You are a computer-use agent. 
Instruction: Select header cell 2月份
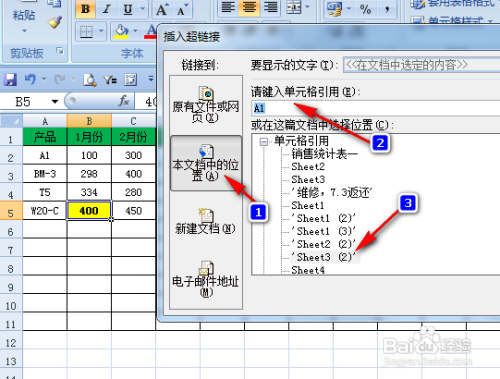[133, 137]
